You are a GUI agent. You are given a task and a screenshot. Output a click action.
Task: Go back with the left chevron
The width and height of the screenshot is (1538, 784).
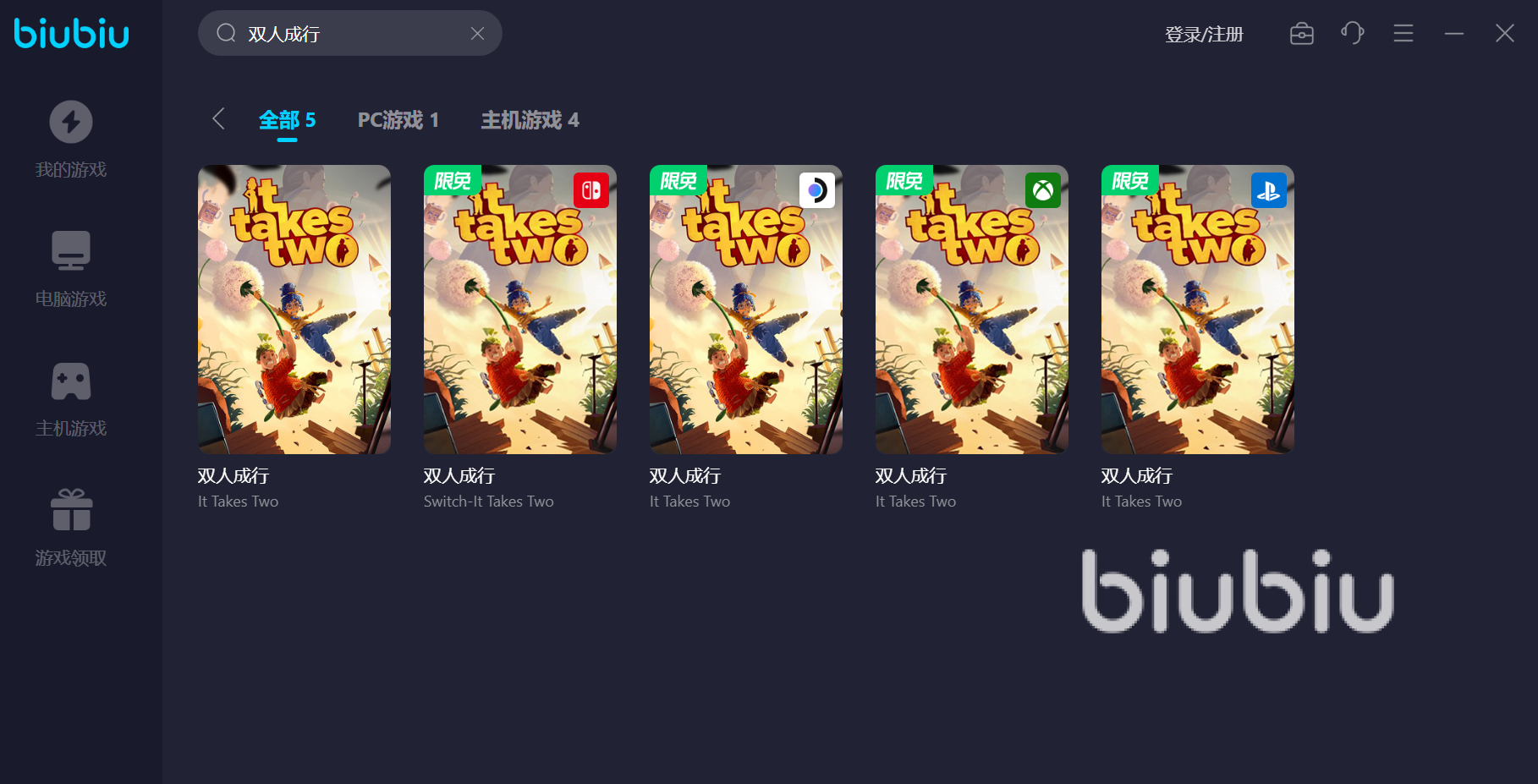click(218, 118)
